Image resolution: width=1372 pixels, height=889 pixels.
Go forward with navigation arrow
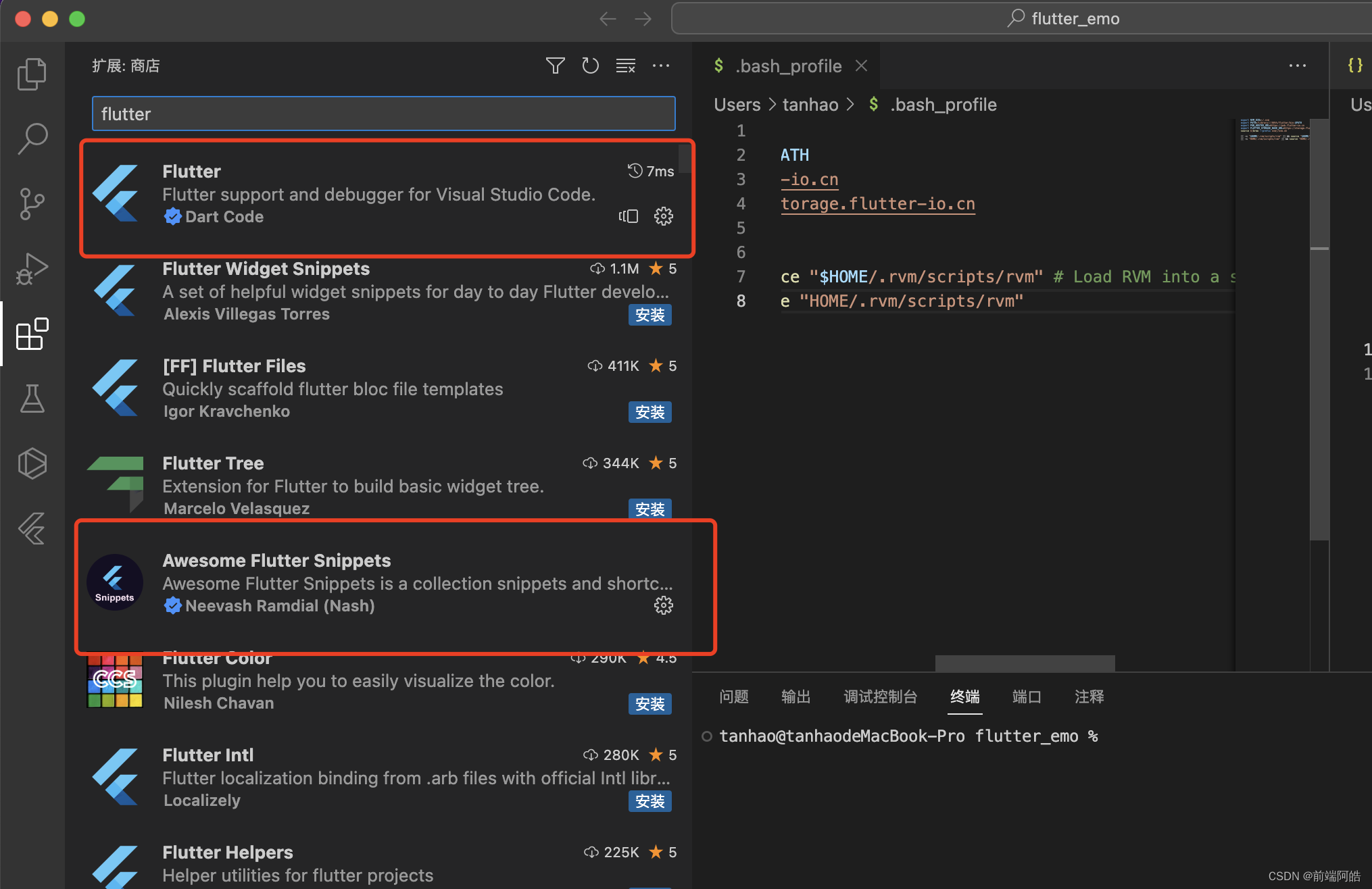tap(643, 19)
